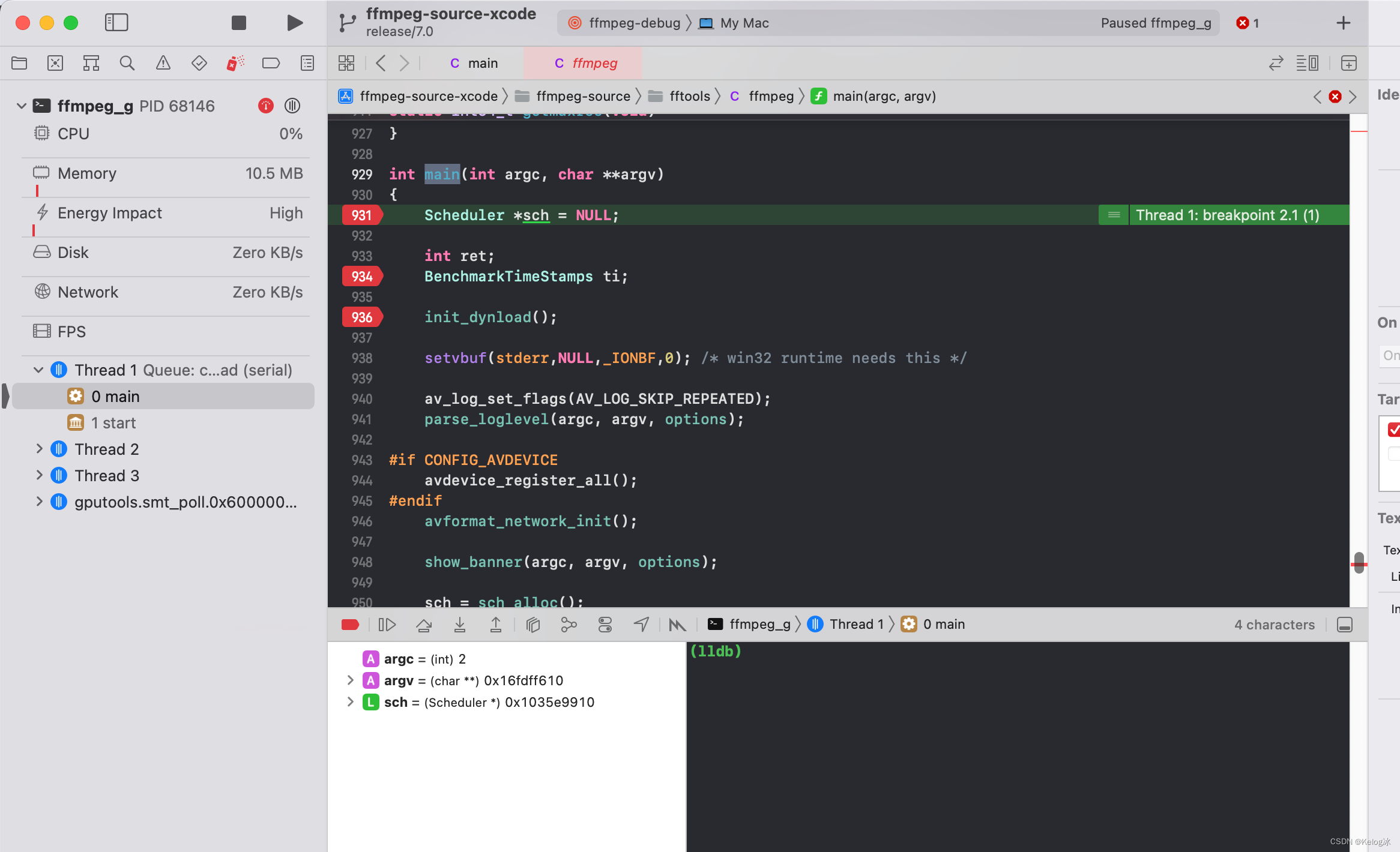
Task: Add an editor on the right
Action: (x=1348, y=63)
